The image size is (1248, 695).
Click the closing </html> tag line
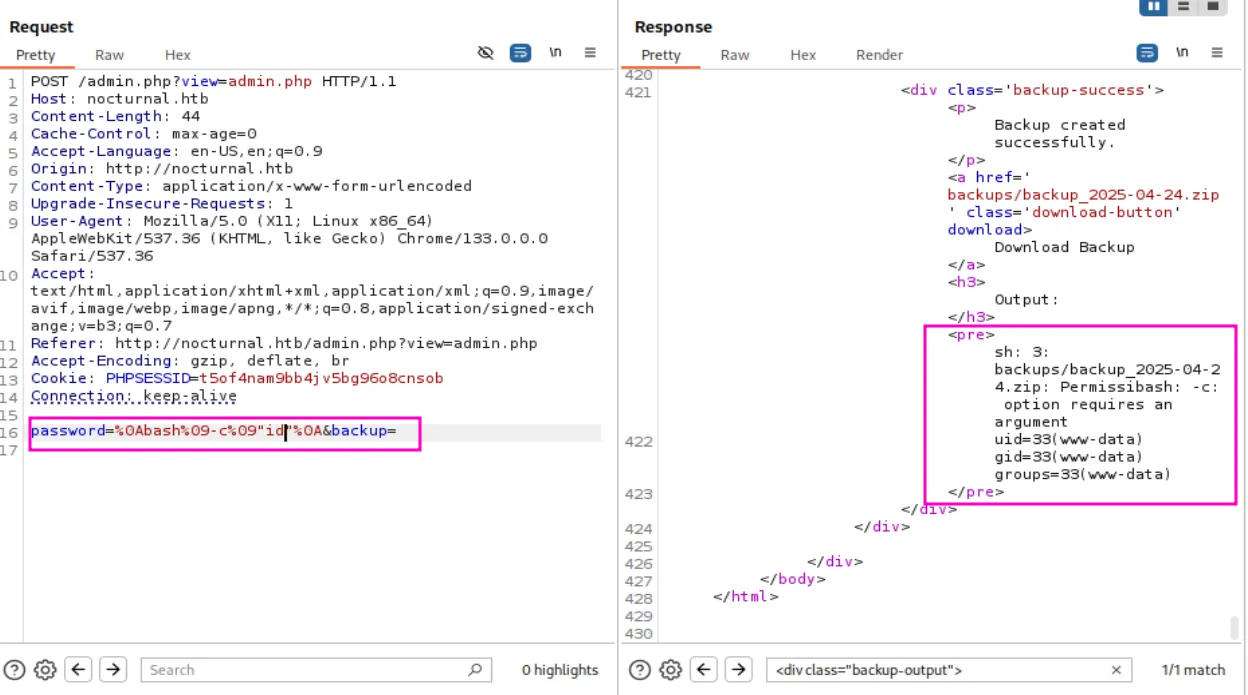coord(746,597)
